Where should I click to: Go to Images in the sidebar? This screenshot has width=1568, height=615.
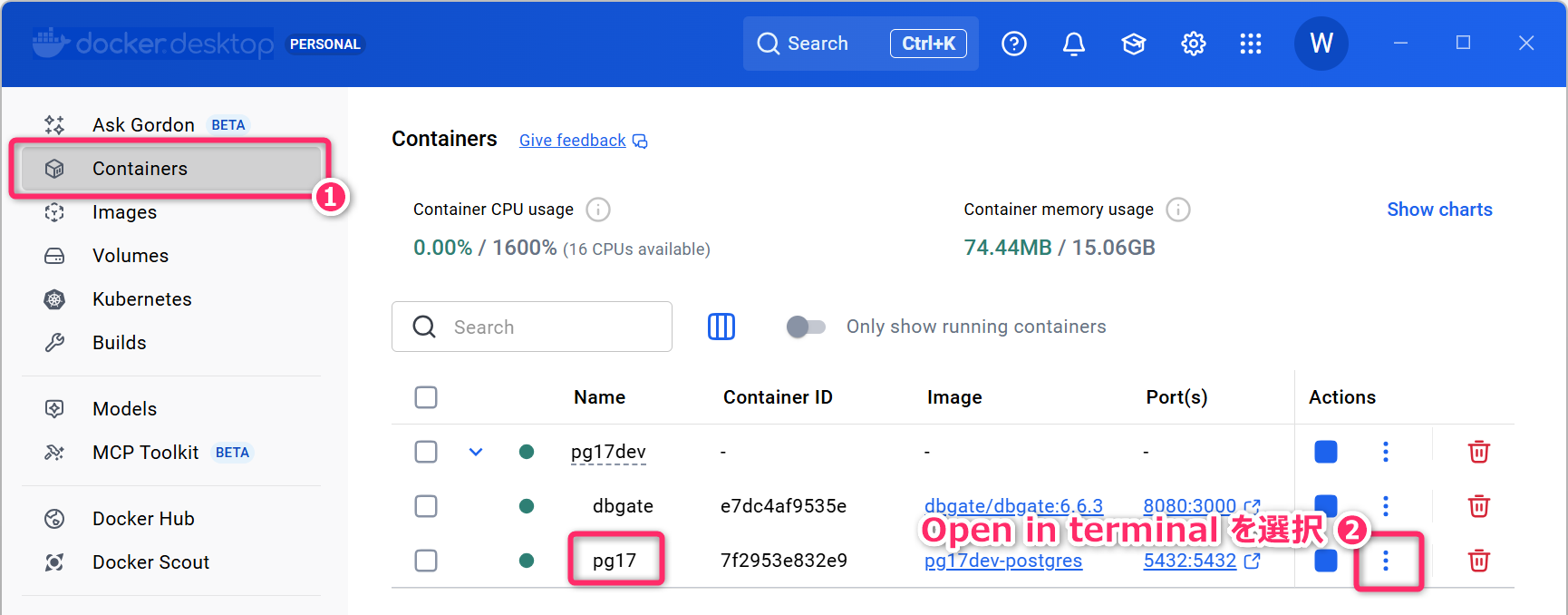(124, 212)
